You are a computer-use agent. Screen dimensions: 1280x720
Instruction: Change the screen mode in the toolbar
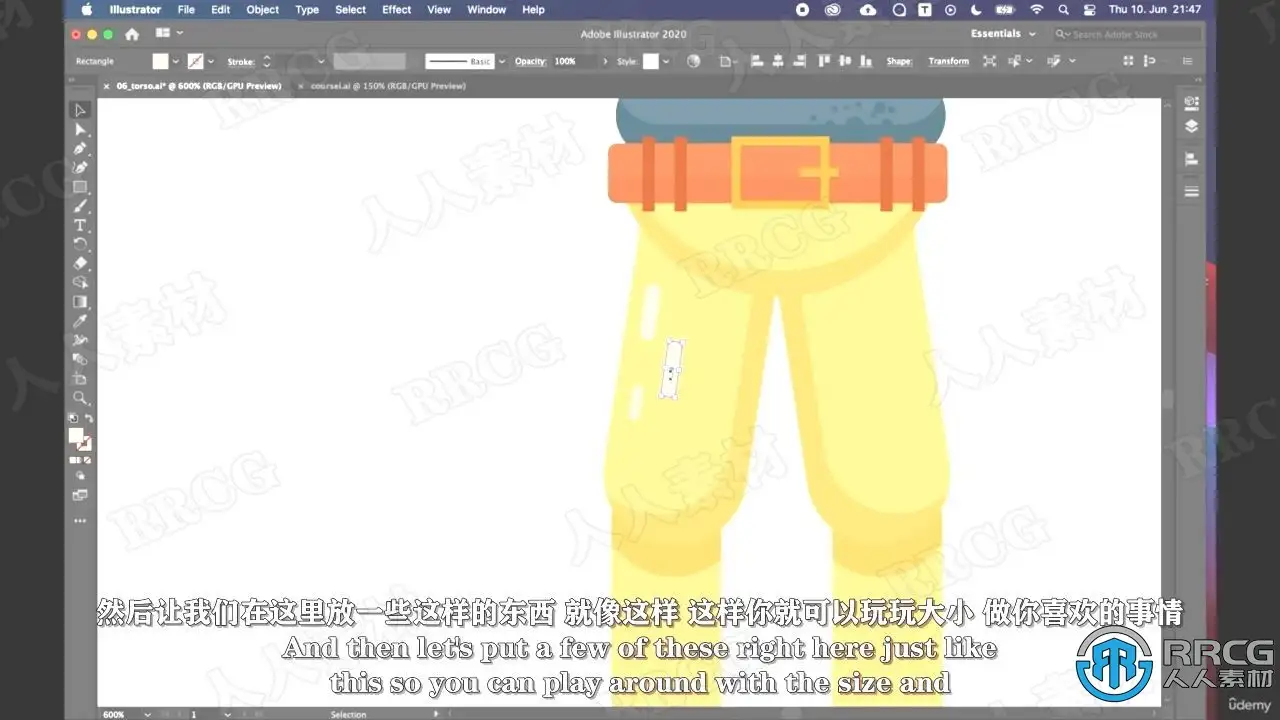tap(80, 495)
